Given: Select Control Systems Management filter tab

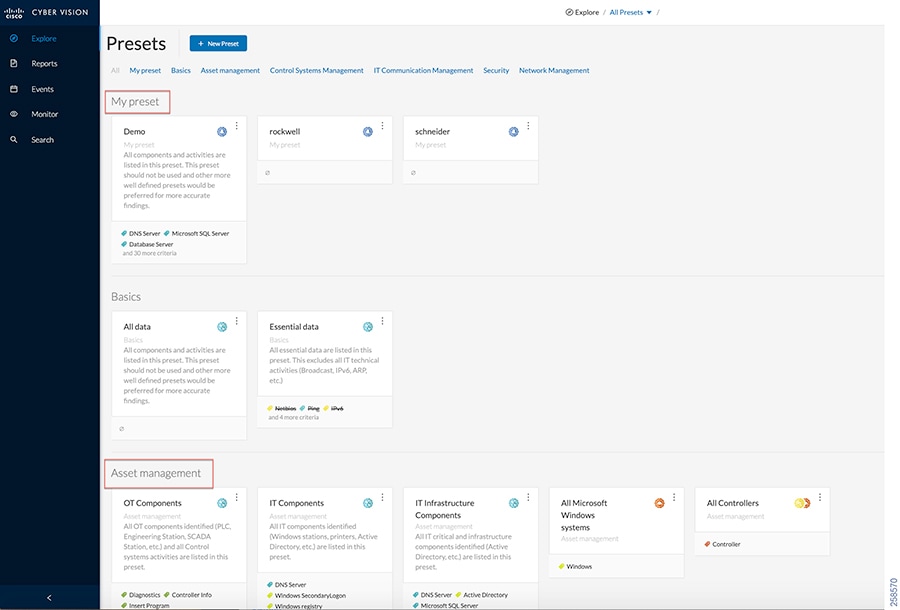Looking at the screenshot, I should pyautogui.click(x=317, y=71).
